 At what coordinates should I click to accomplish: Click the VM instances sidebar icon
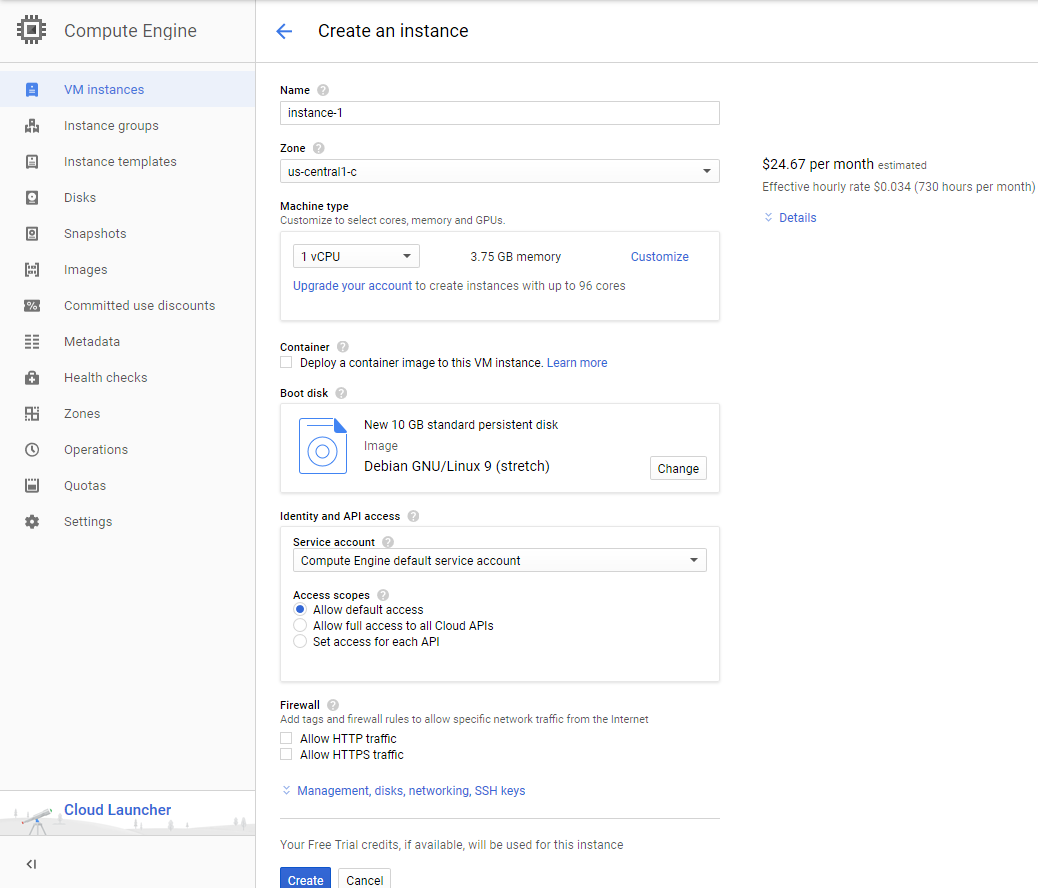click(32, 89)
